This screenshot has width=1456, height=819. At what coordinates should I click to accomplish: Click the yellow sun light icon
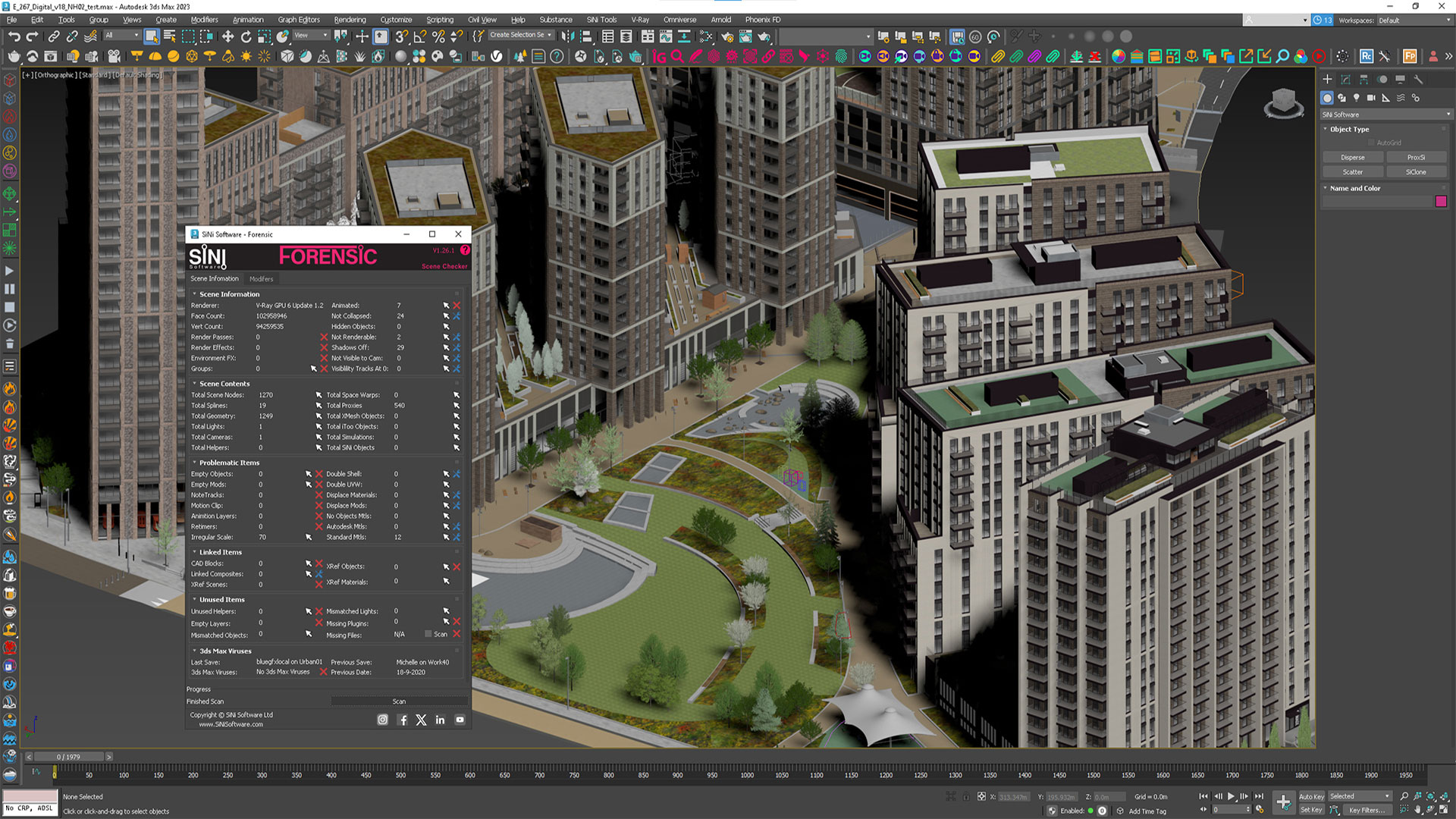tap(246, 56)
